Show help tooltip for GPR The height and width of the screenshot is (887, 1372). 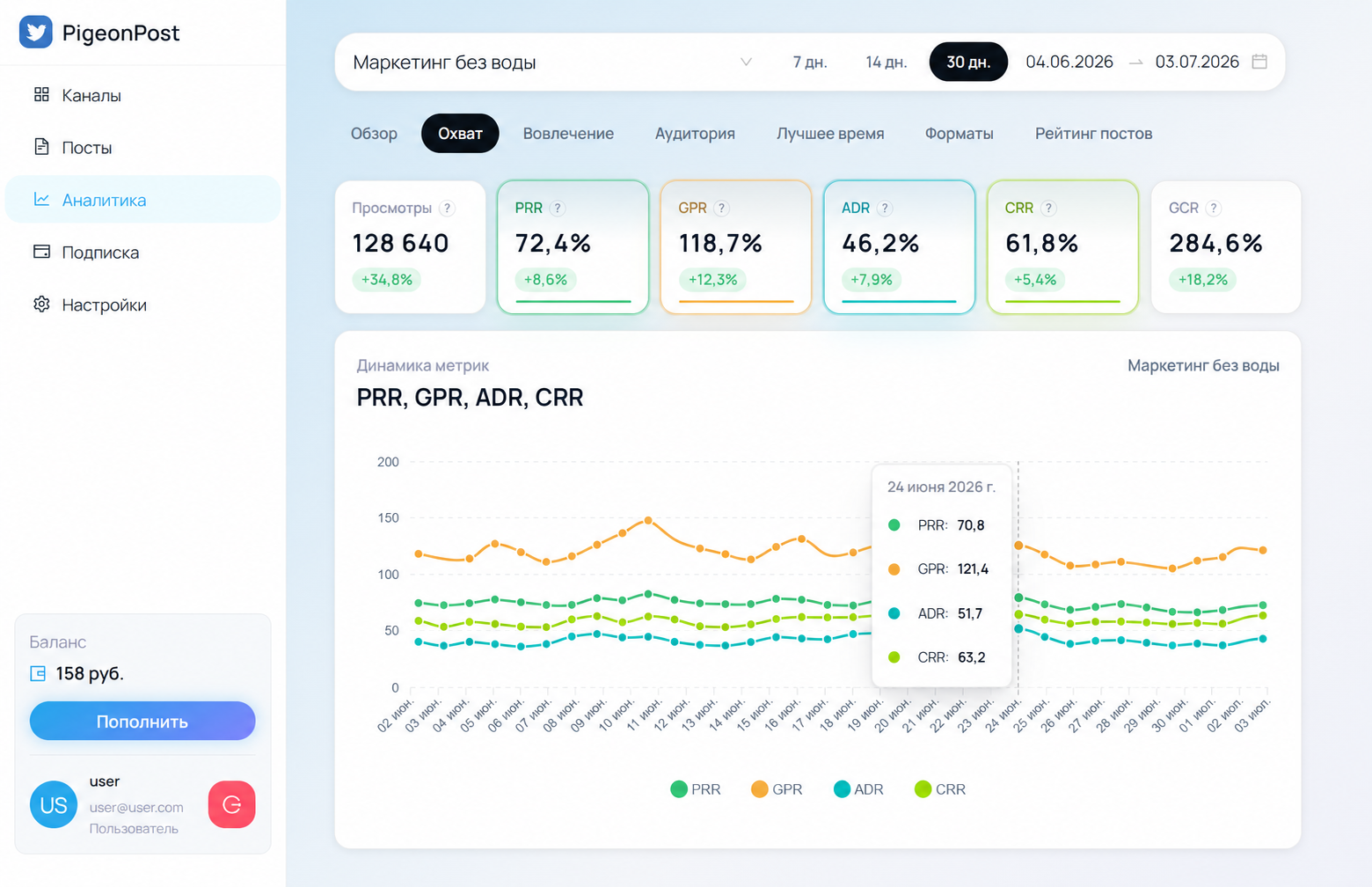click(x=722, y=209)
